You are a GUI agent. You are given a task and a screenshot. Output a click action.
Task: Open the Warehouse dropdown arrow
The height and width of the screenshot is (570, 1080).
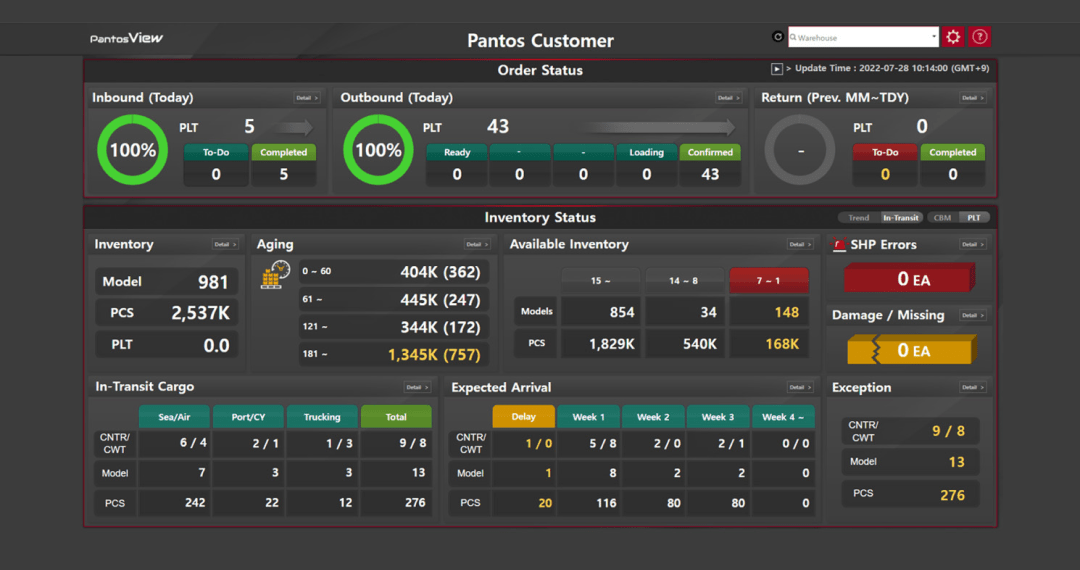point(934,37)
